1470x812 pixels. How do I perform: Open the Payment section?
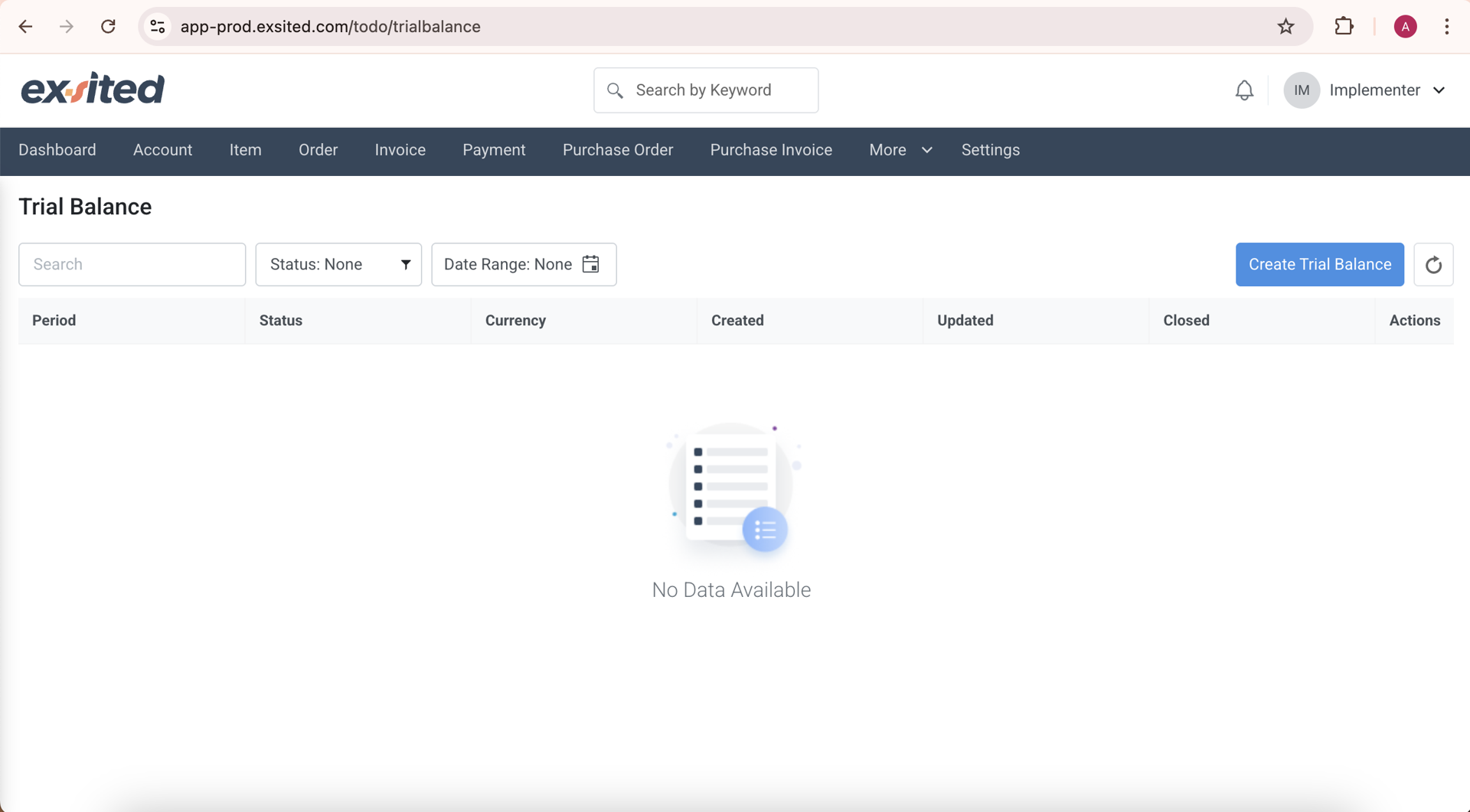coord(494,150)
